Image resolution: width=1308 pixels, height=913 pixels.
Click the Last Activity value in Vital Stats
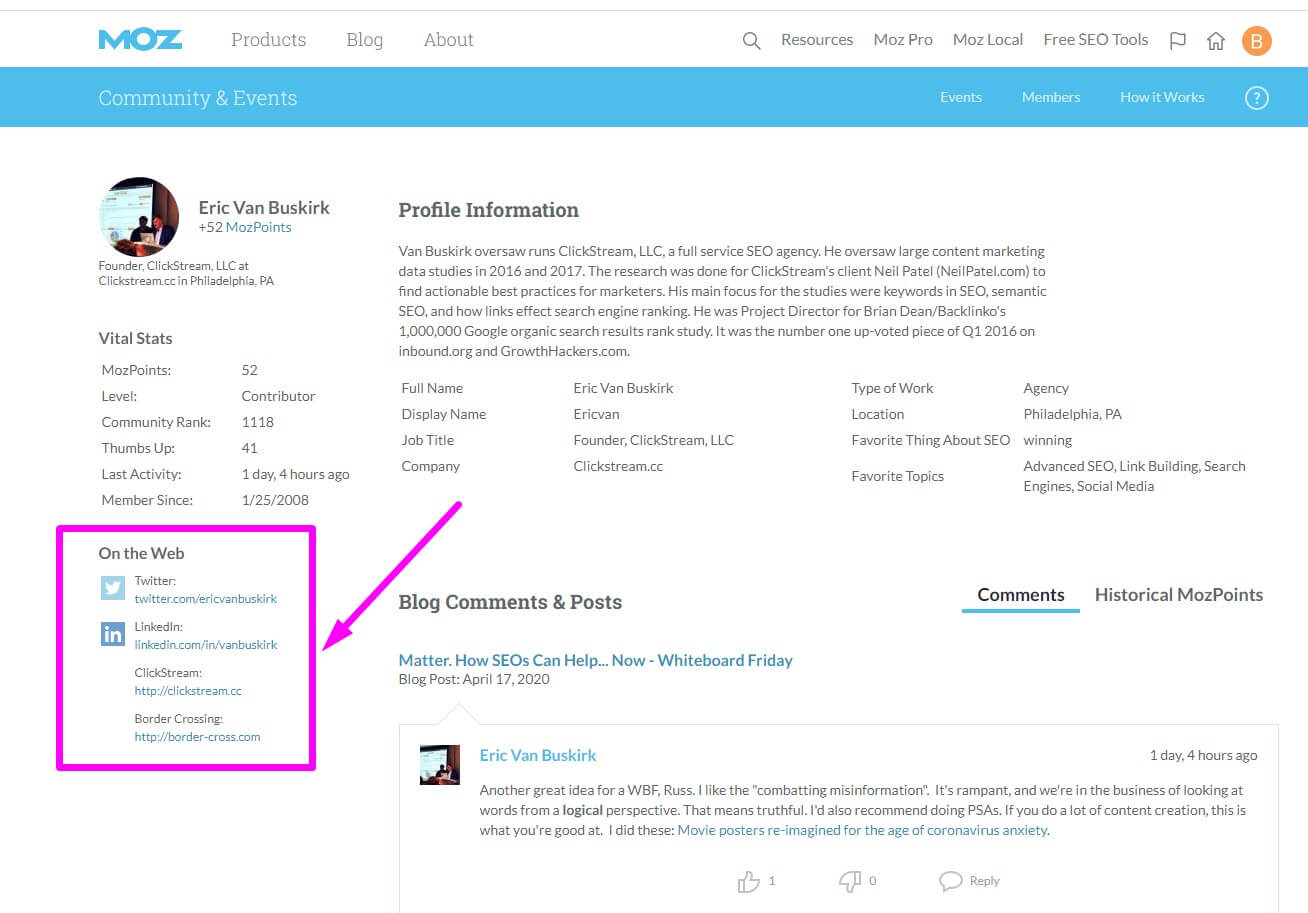pos(296,474)
